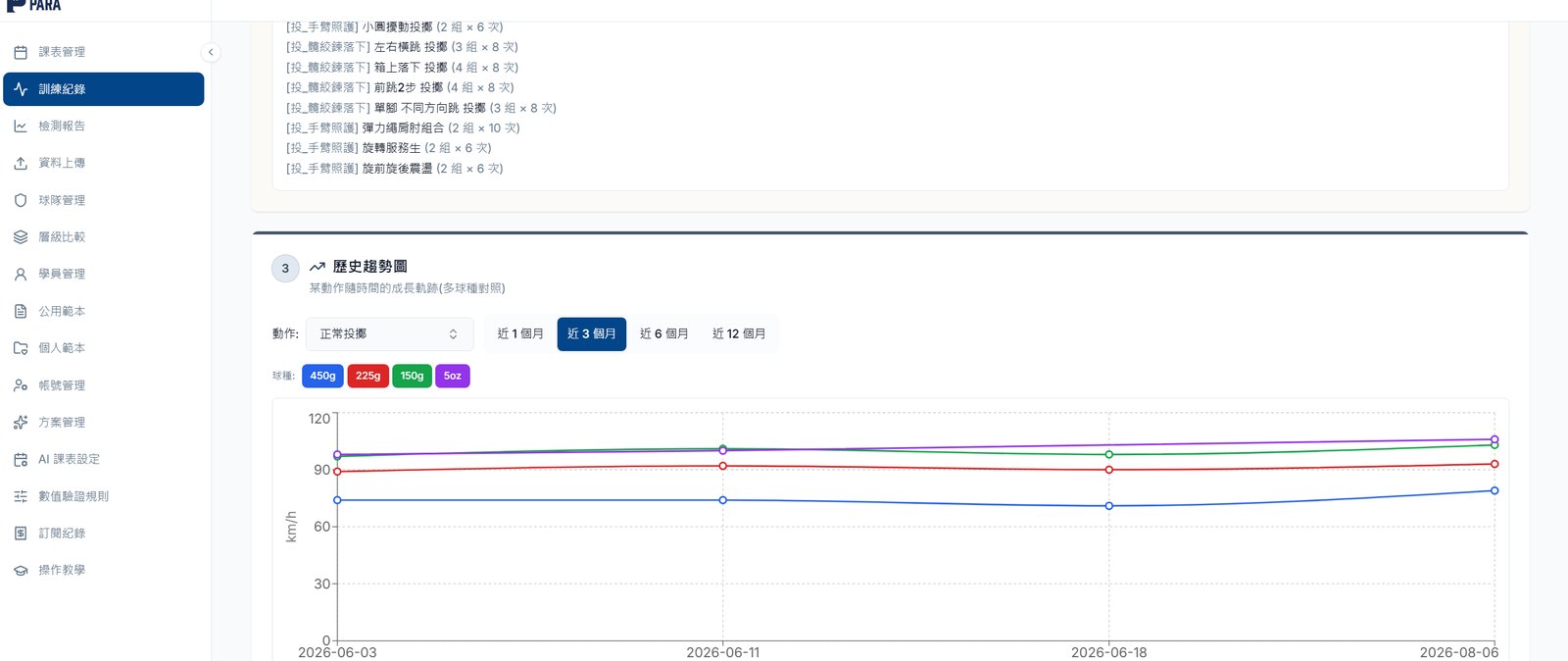
Task: Click the blue 450g point at 2026-06-18
Action: 1109,506
